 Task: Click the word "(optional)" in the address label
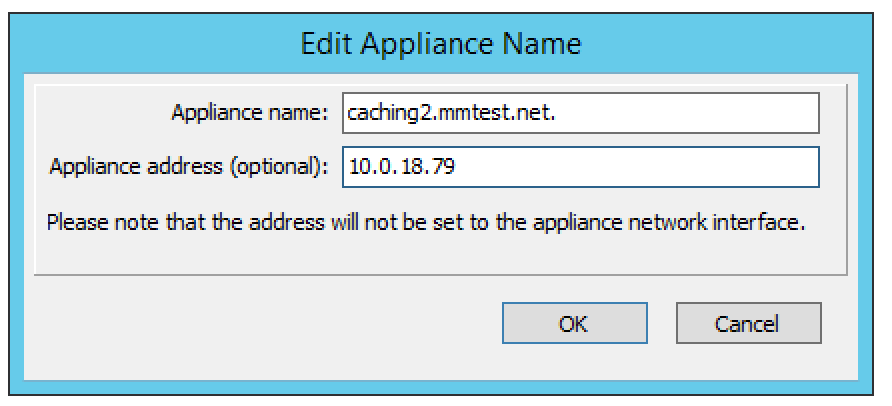(279, 167)
